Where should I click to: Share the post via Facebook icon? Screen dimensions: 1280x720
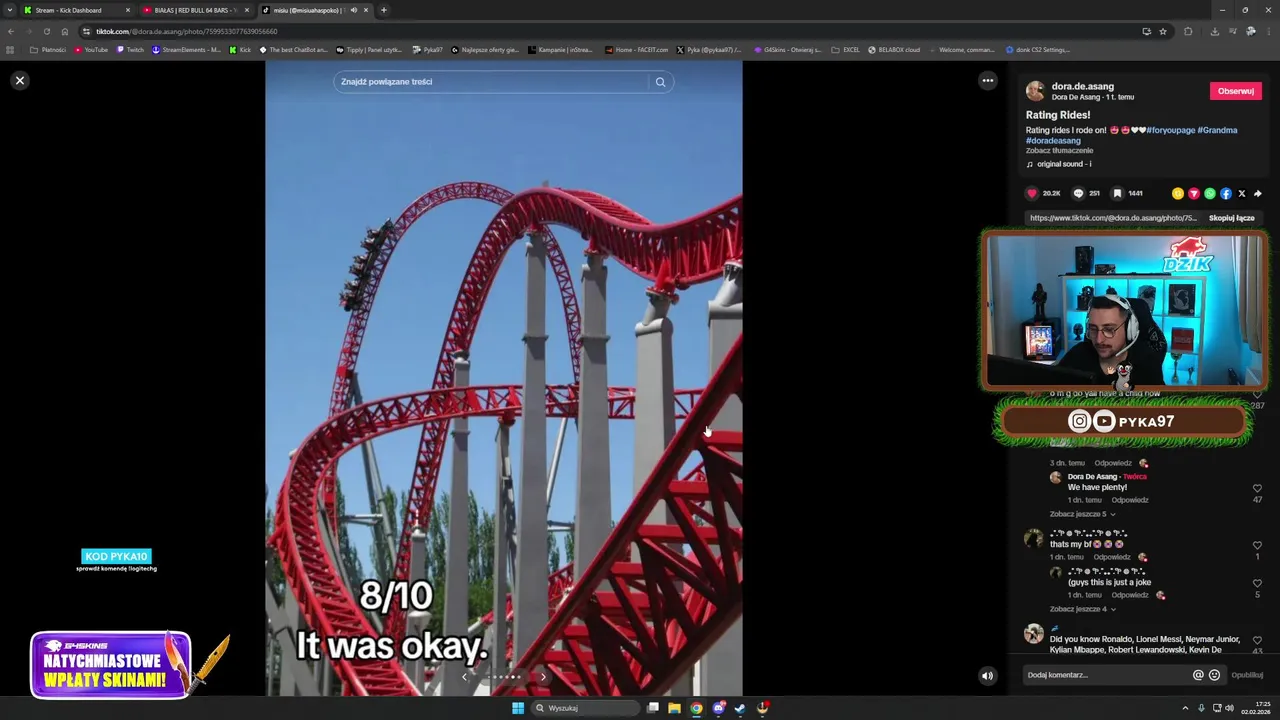1226,193
